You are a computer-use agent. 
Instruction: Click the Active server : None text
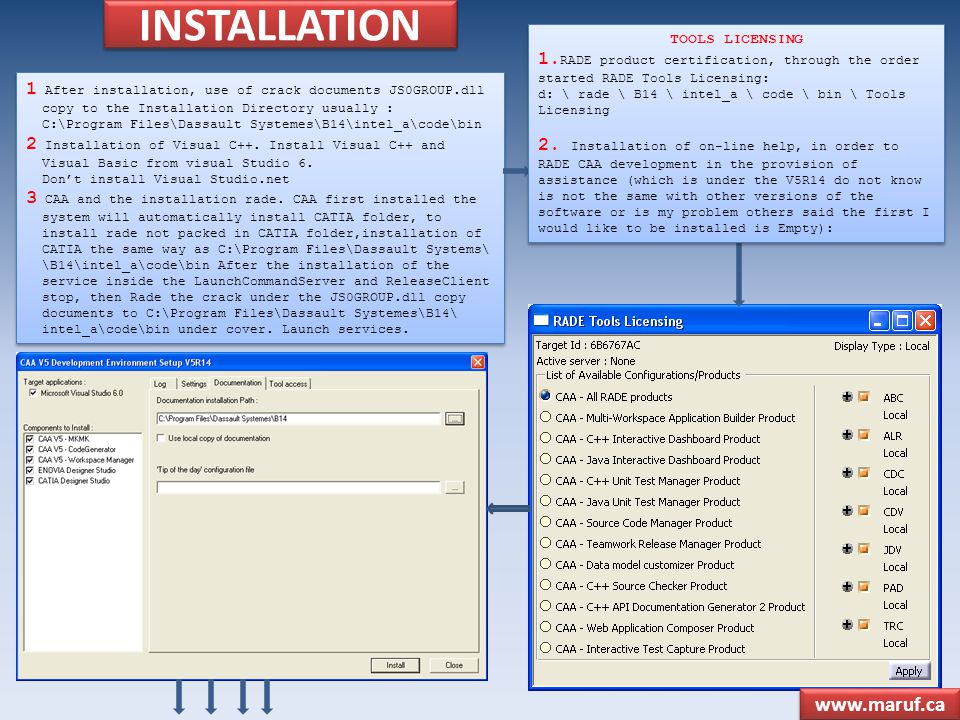click(586, 361)
